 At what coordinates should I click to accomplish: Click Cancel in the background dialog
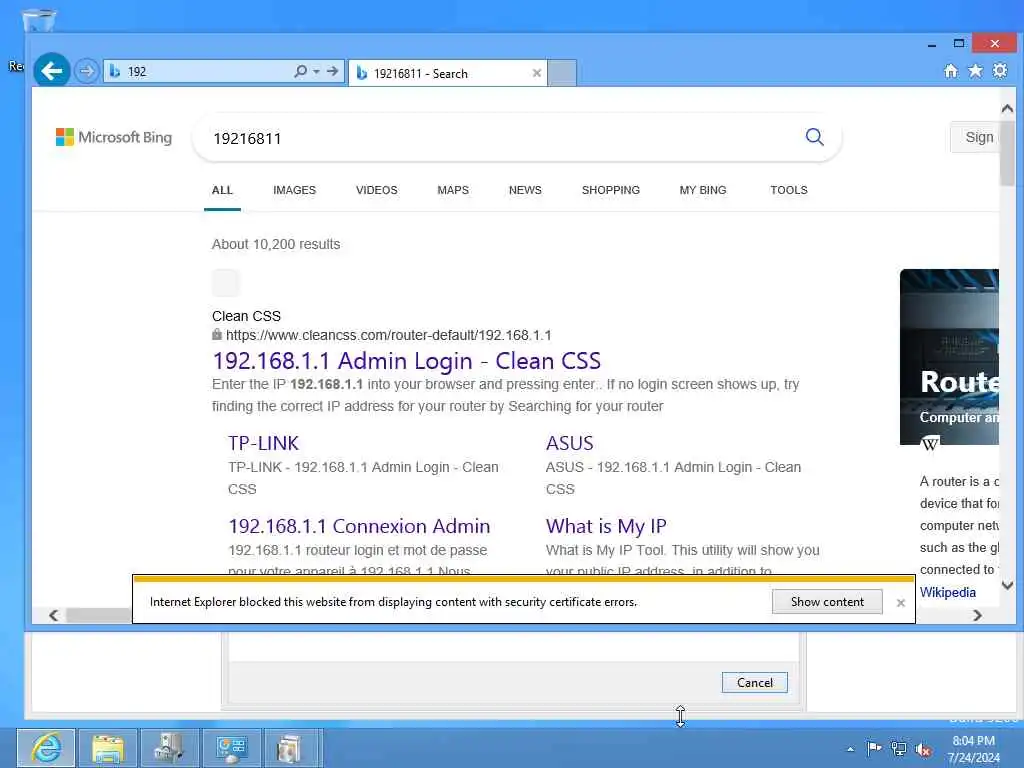pyautogui.click(x=754, y=682)
